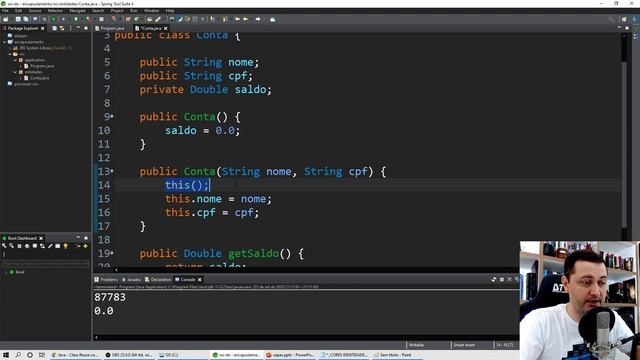640x360 pixels.
Task: Expand the Program.java tree node arrow
Action: point(20,66)
